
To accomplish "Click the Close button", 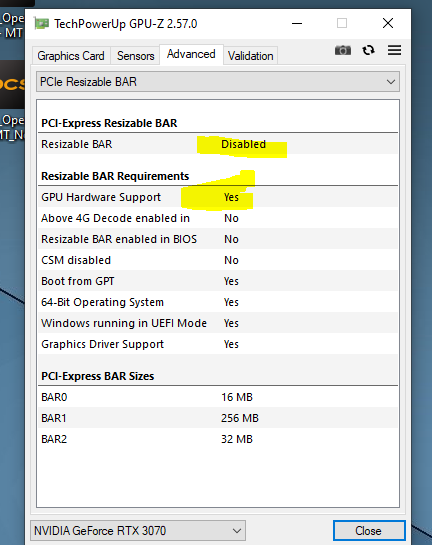I will (369, 531).
